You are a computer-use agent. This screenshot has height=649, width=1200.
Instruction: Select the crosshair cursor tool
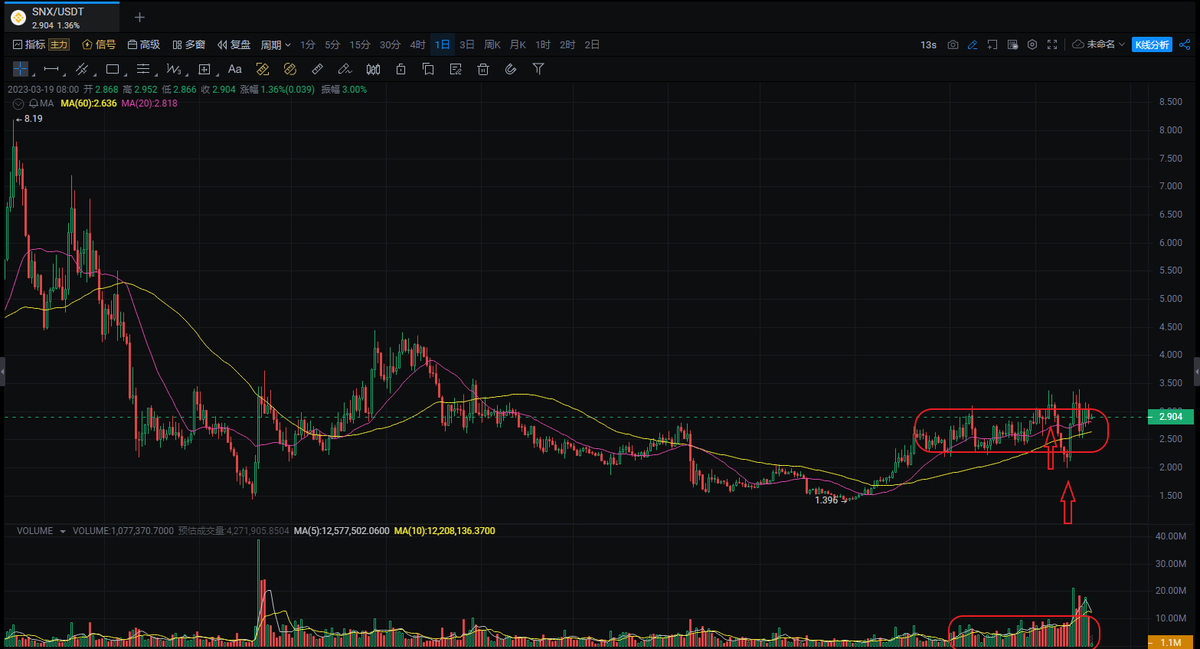[x=20, y=69]
